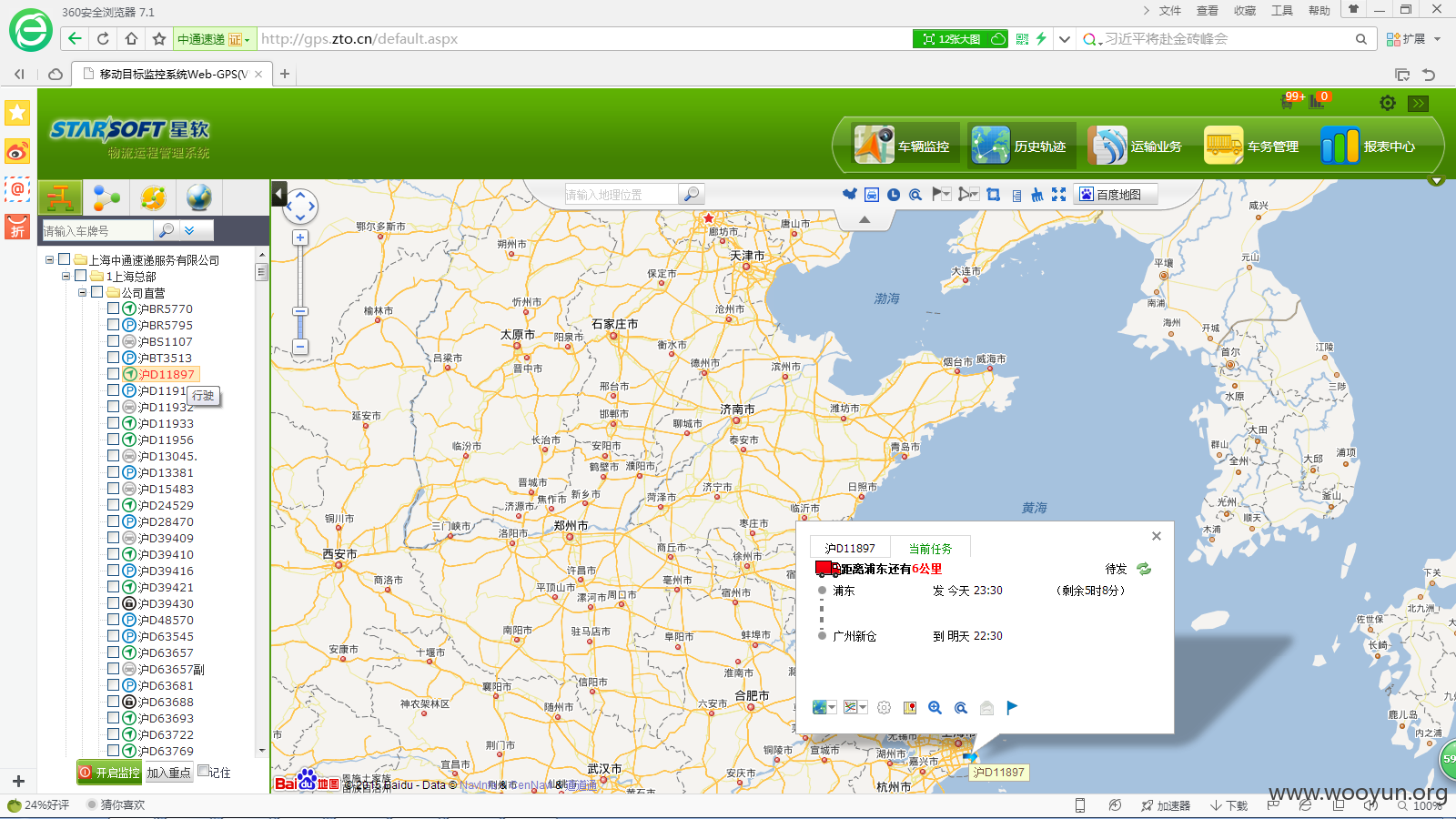The height and width of the screenshot is (819, 1456).
Task: Collapse the 上海中通速递服务有限公司 tree node
Action: coord(49,260)
